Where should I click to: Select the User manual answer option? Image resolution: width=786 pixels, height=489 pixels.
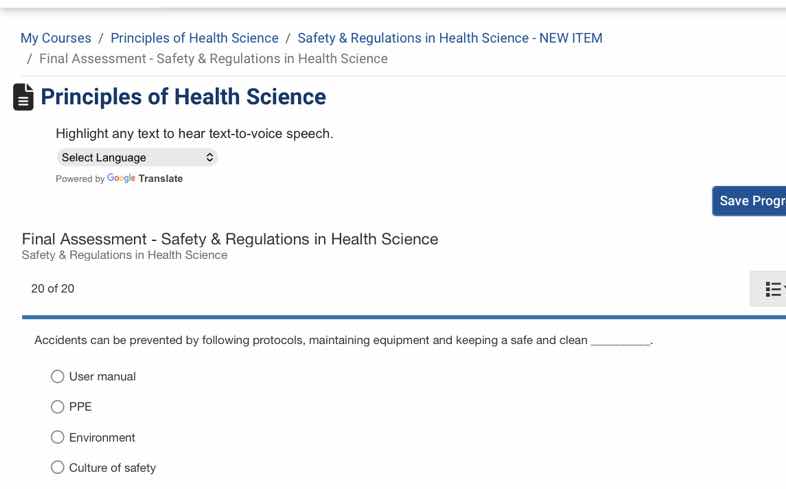(x=58, y=377)
